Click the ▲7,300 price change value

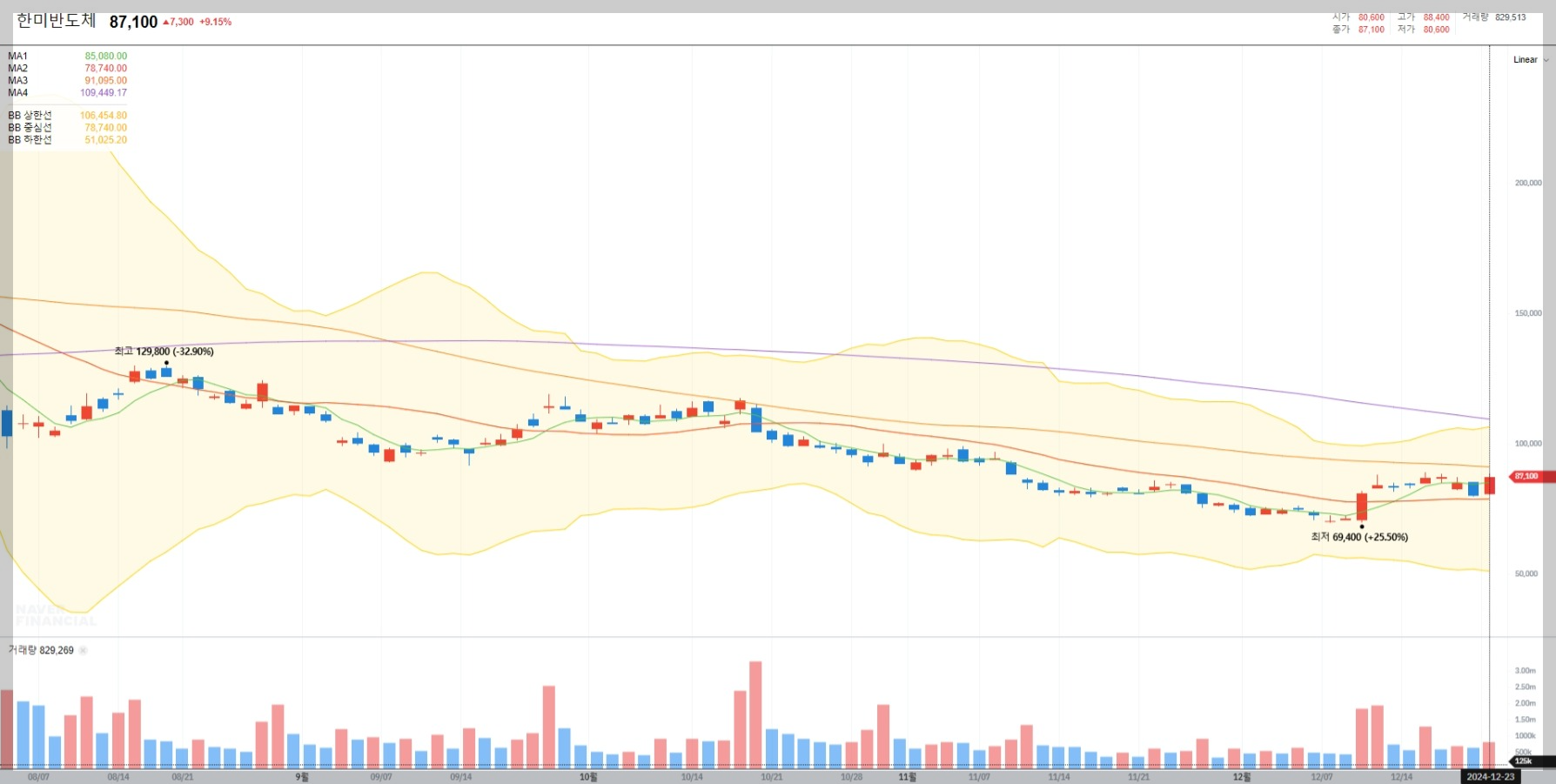[x=178, y=22]
